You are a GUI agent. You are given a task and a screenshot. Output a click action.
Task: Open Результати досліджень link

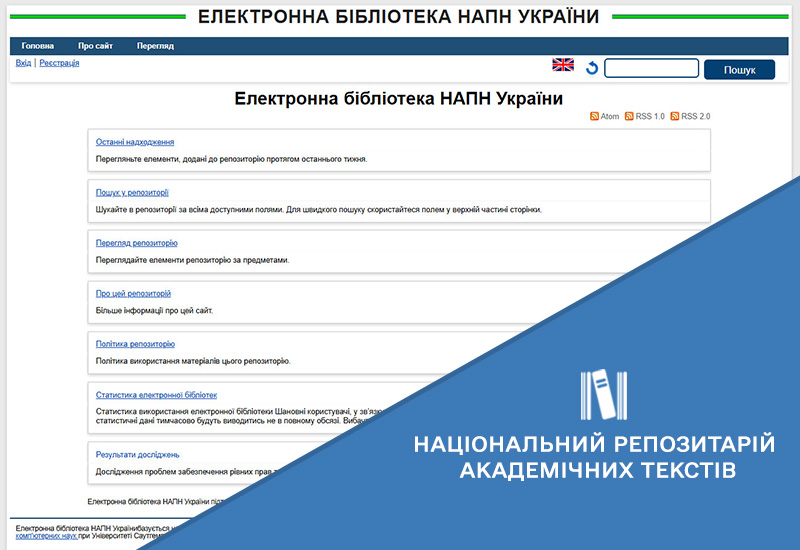[137, 455]
